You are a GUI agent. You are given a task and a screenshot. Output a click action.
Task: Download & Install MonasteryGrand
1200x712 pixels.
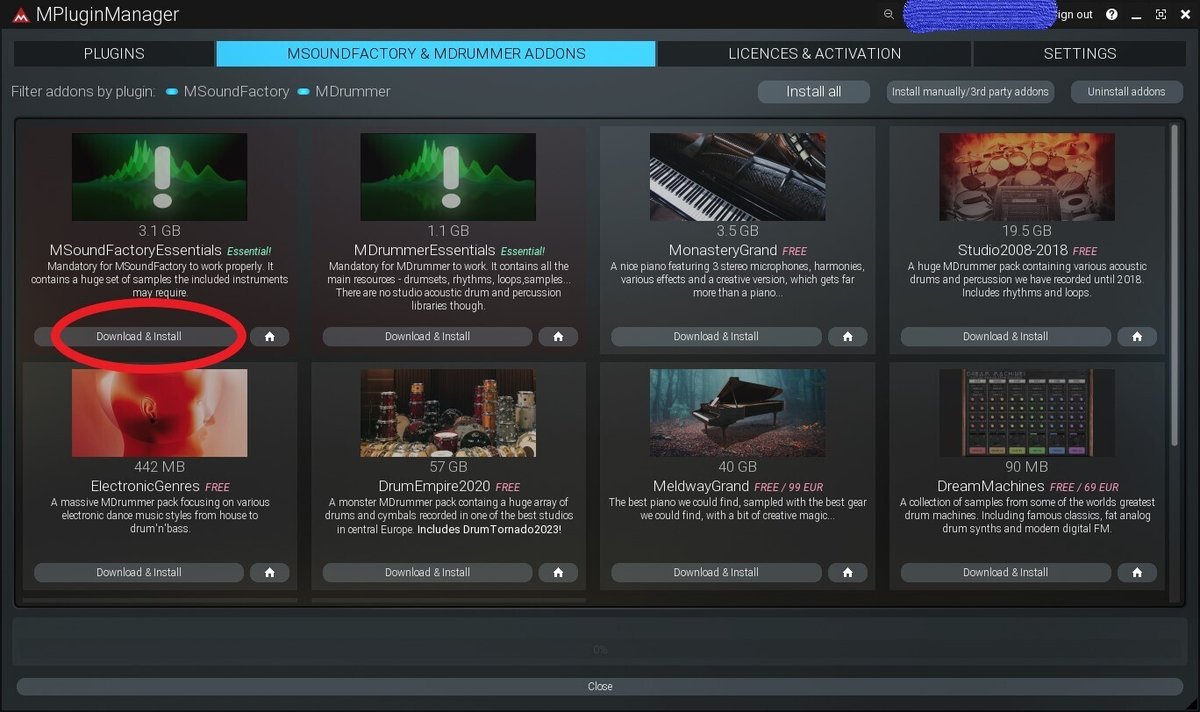[717, 337]
